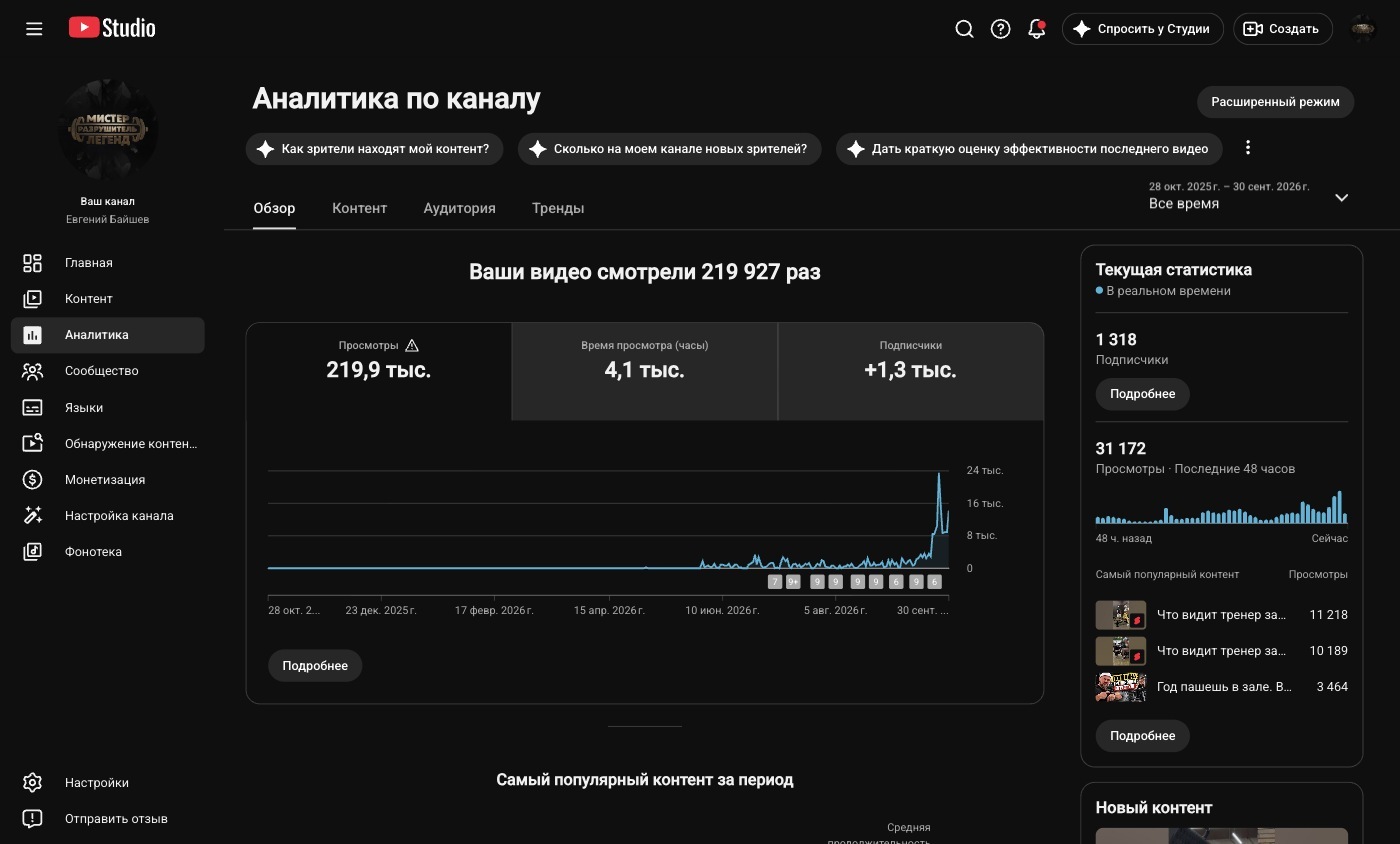This screenshot has height=844, width=1400.
Task: Click the '9+' video marker on the chart timeline
Action: tap(793, 582)
